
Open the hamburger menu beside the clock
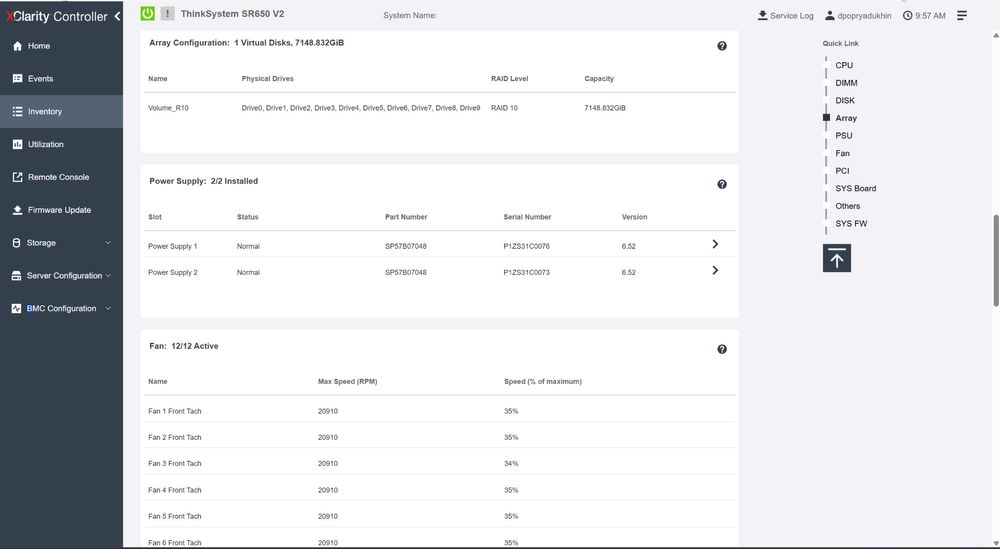point(962,15)
